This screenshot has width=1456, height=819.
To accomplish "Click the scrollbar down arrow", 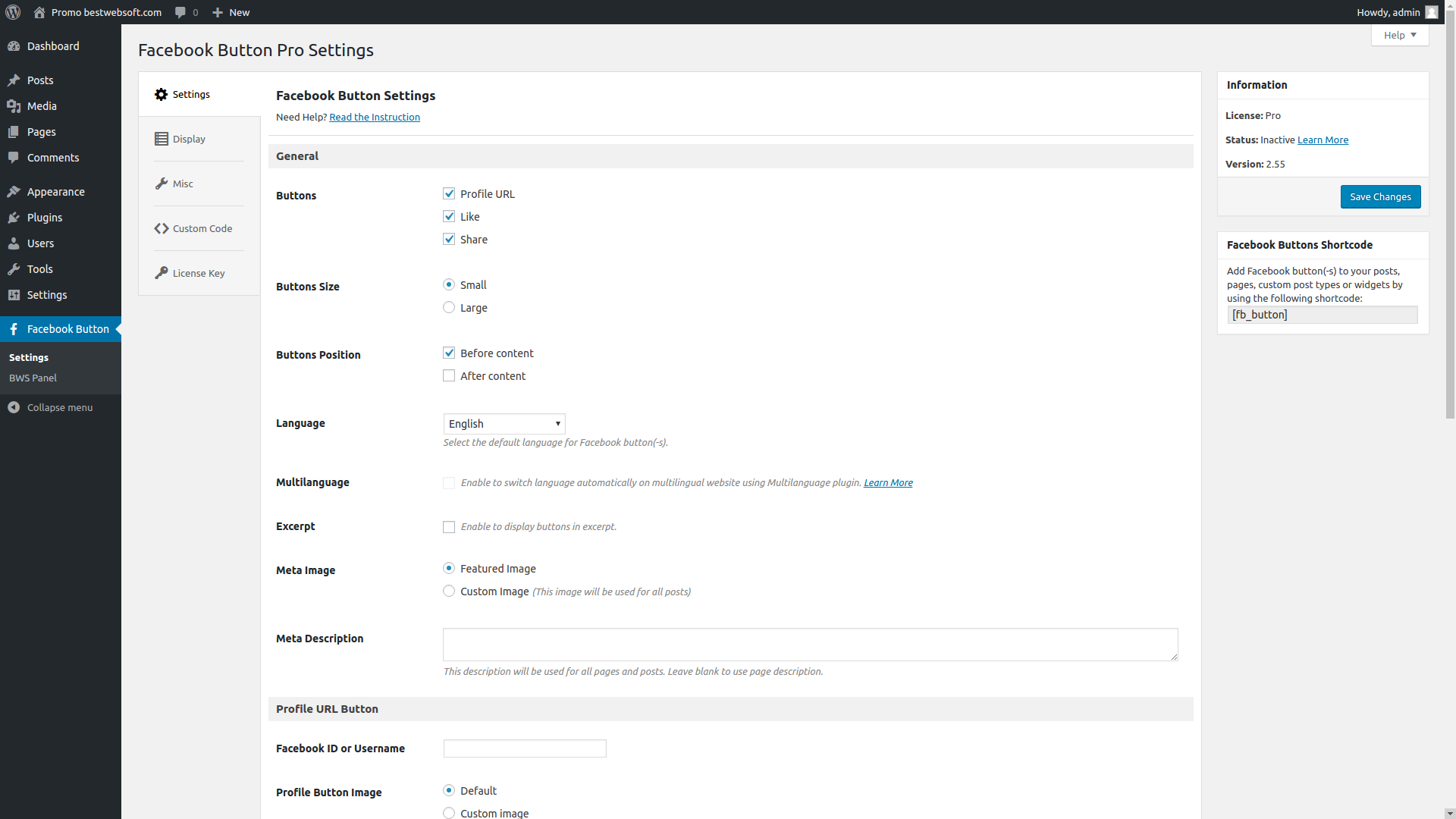I will pyautogui.click(x=1450, y=813).
